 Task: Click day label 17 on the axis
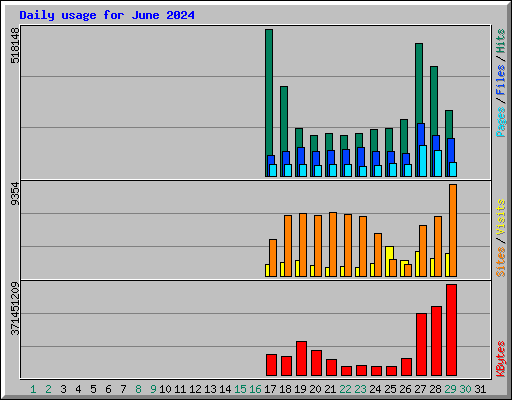[x=270, y=389]
